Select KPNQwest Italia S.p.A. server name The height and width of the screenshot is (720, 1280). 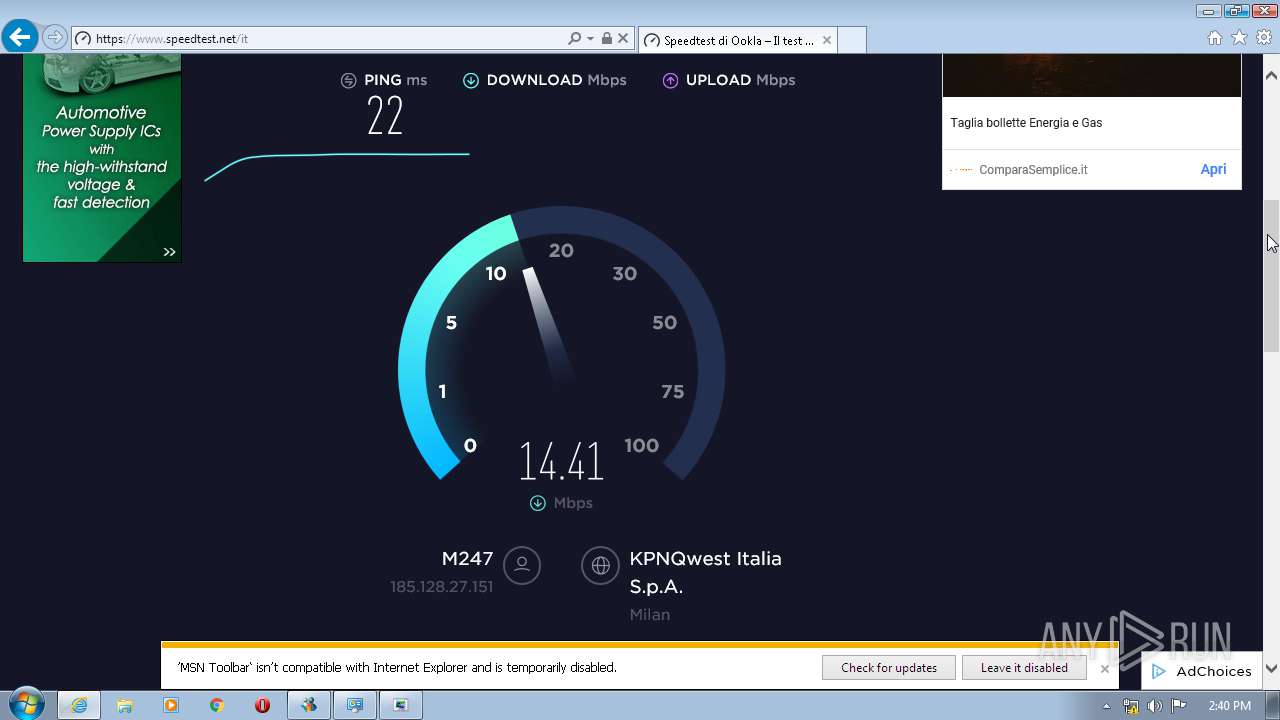point(705,572)
